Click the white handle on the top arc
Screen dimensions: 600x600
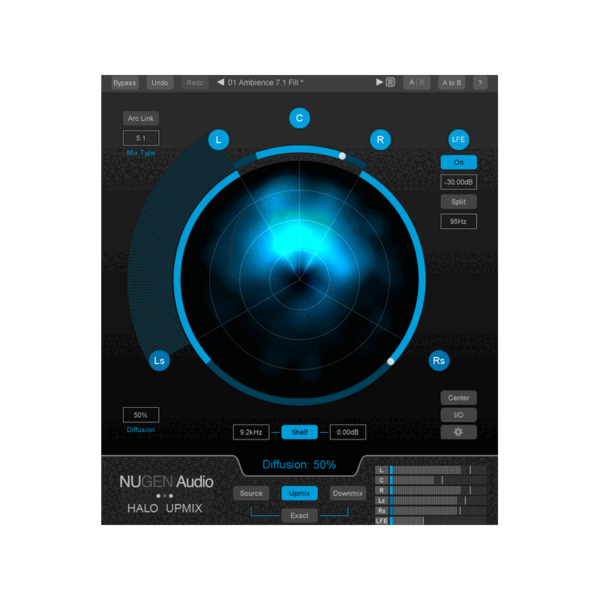tap(342, 156)
